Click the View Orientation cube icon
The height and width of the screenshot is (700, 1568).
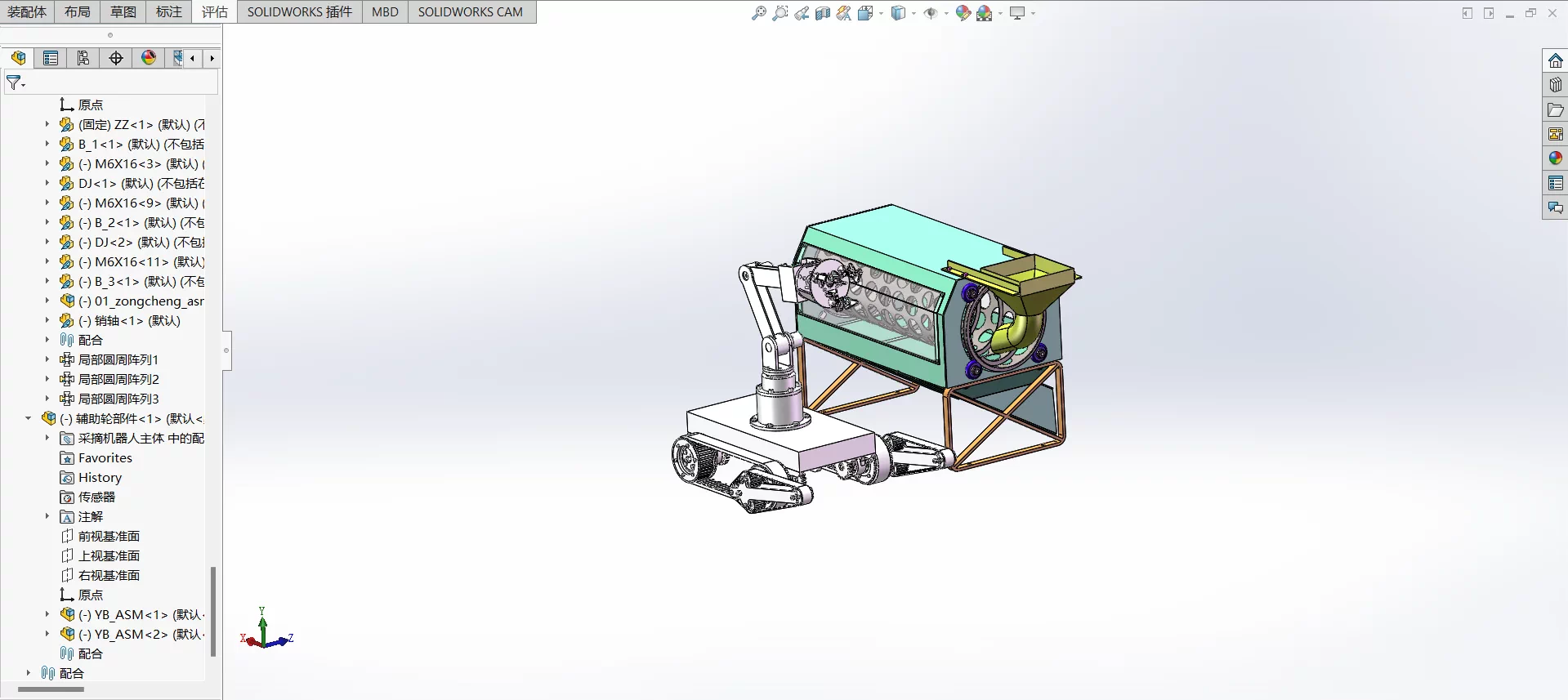865,13
